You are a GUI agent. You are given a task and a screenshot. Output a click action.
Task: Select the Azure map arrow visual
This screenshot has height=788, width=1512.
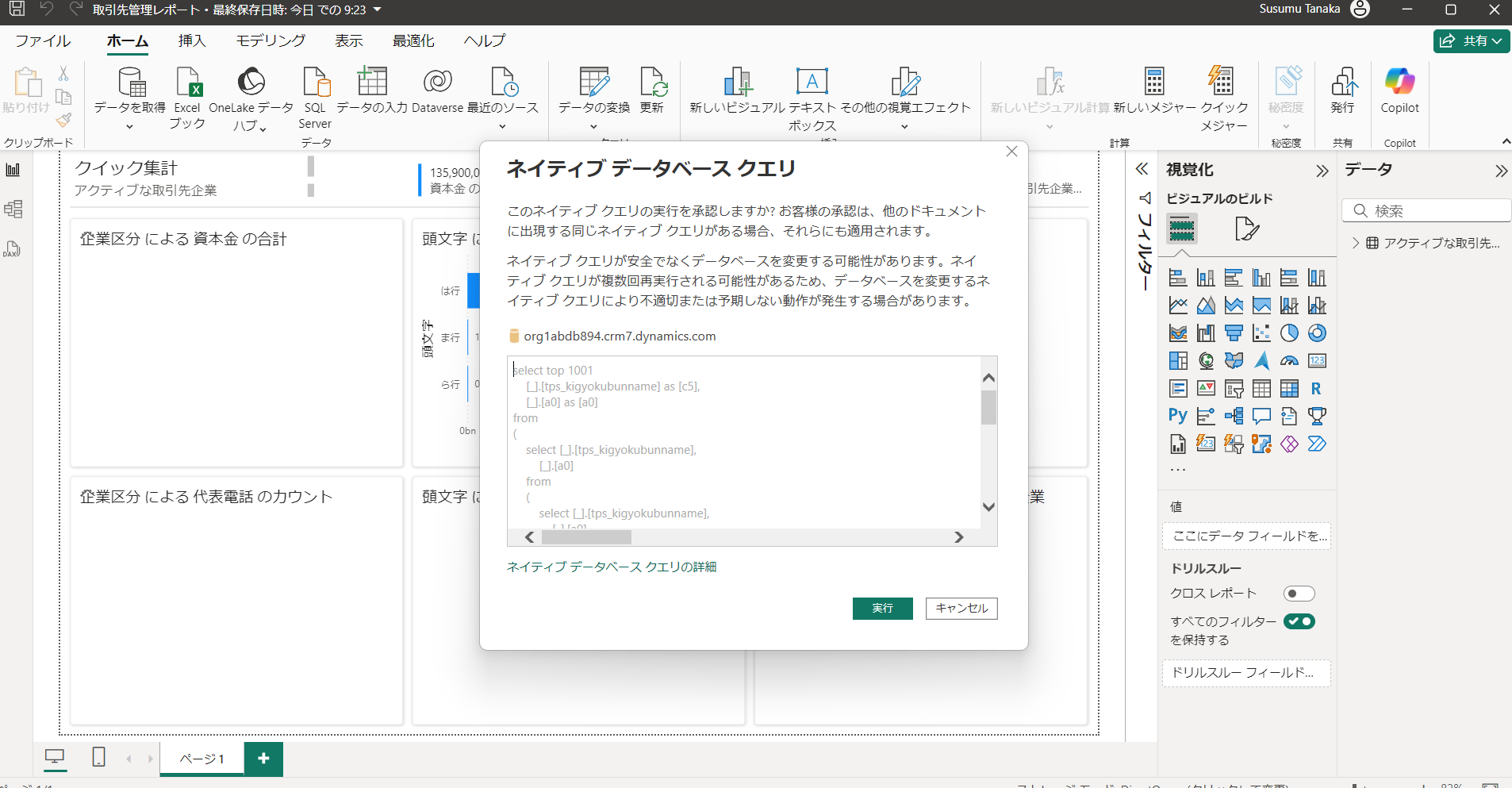(1261, 361)
